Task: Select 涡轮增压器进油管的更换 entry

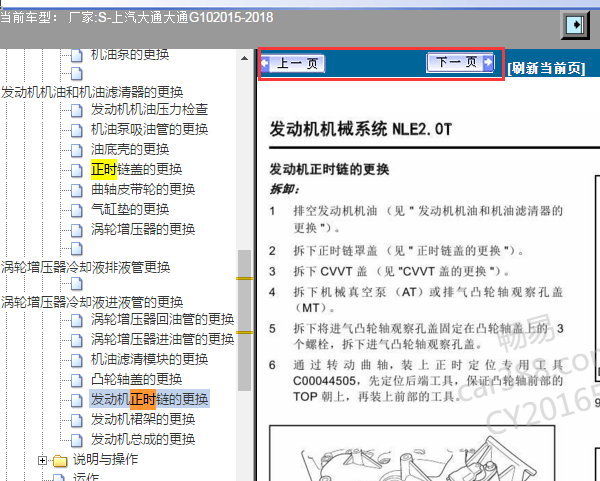Action: (x=162, y=339)
